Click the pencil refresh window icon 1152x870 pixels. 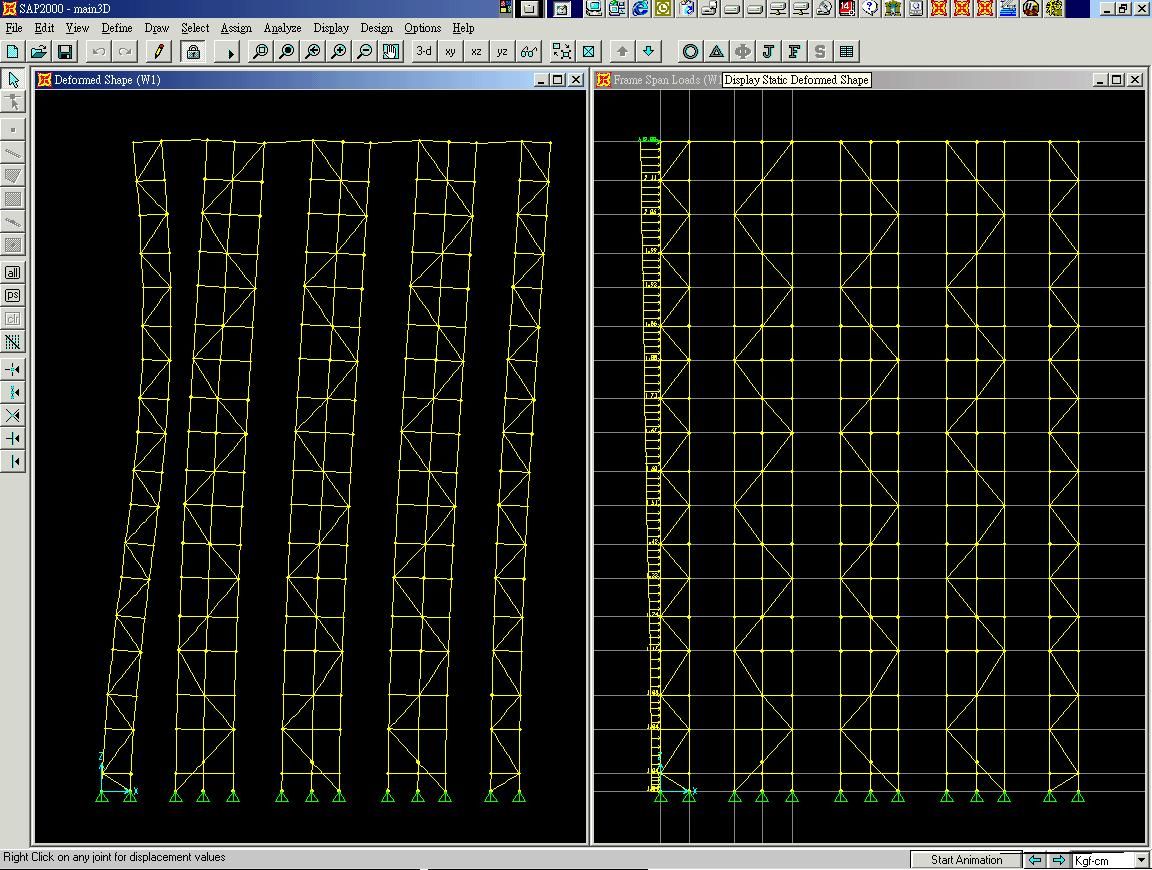click(x=158, y=51)
